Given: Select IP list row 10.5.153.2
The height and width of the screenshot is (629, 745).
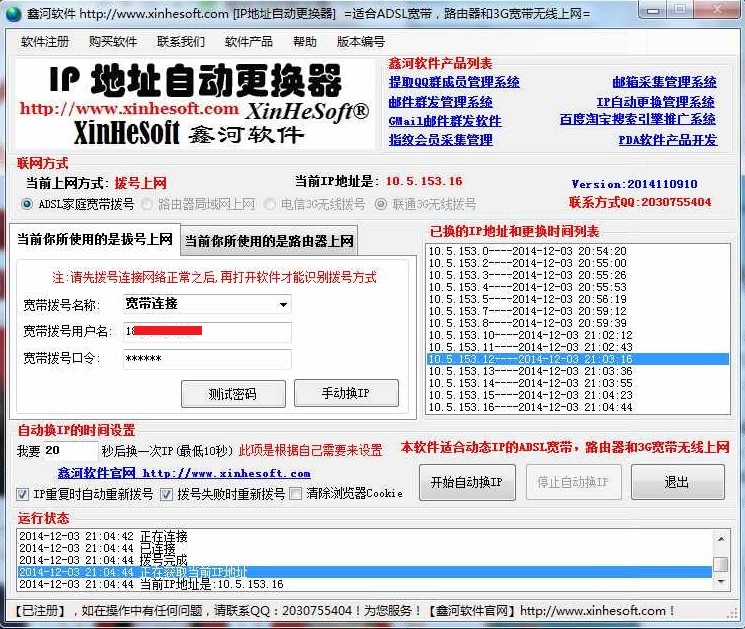Looking at the screenshot, I should [x=577, y=263].
